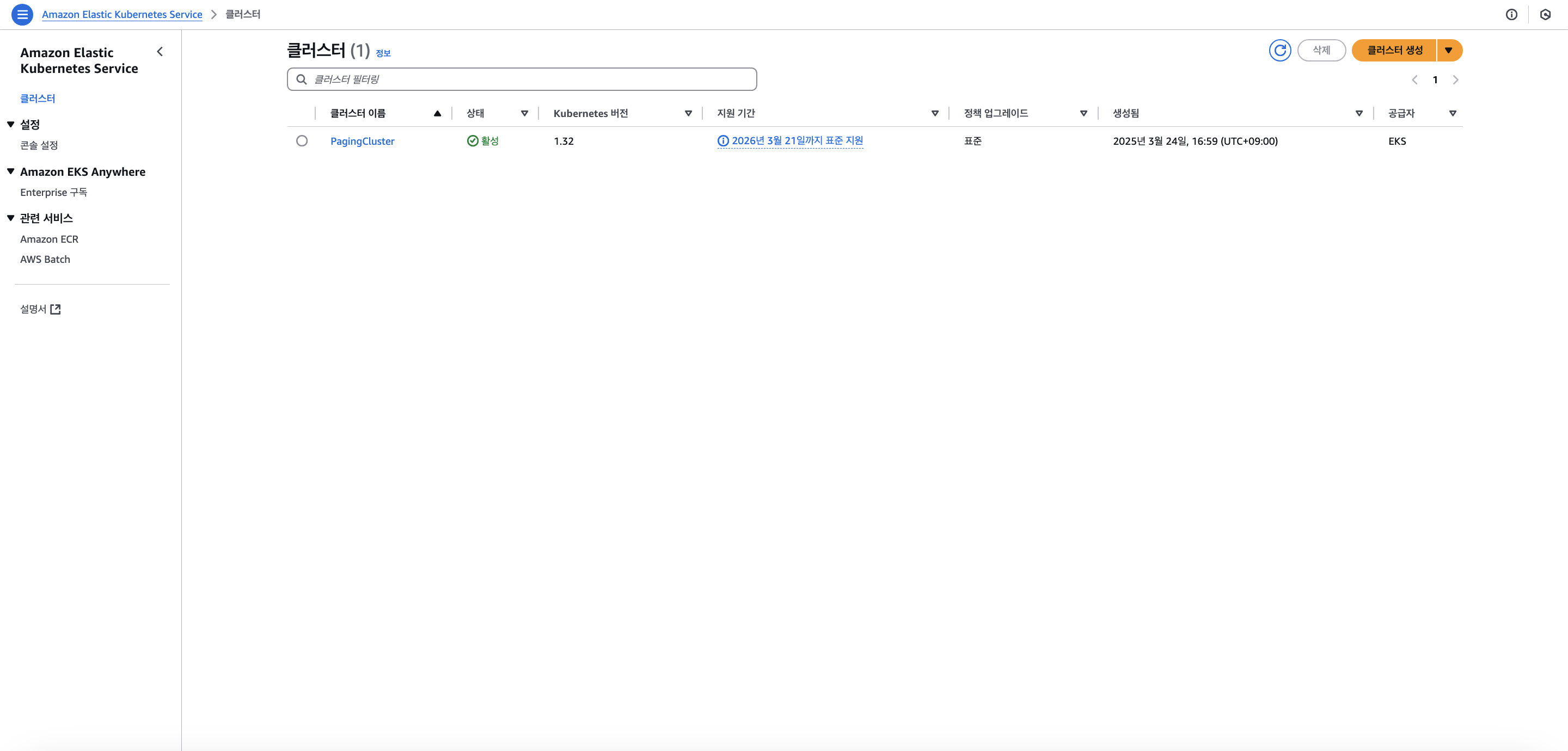Collapse the sidebar with the left chevron
1568x751 pixels.
tap(160, 52)
